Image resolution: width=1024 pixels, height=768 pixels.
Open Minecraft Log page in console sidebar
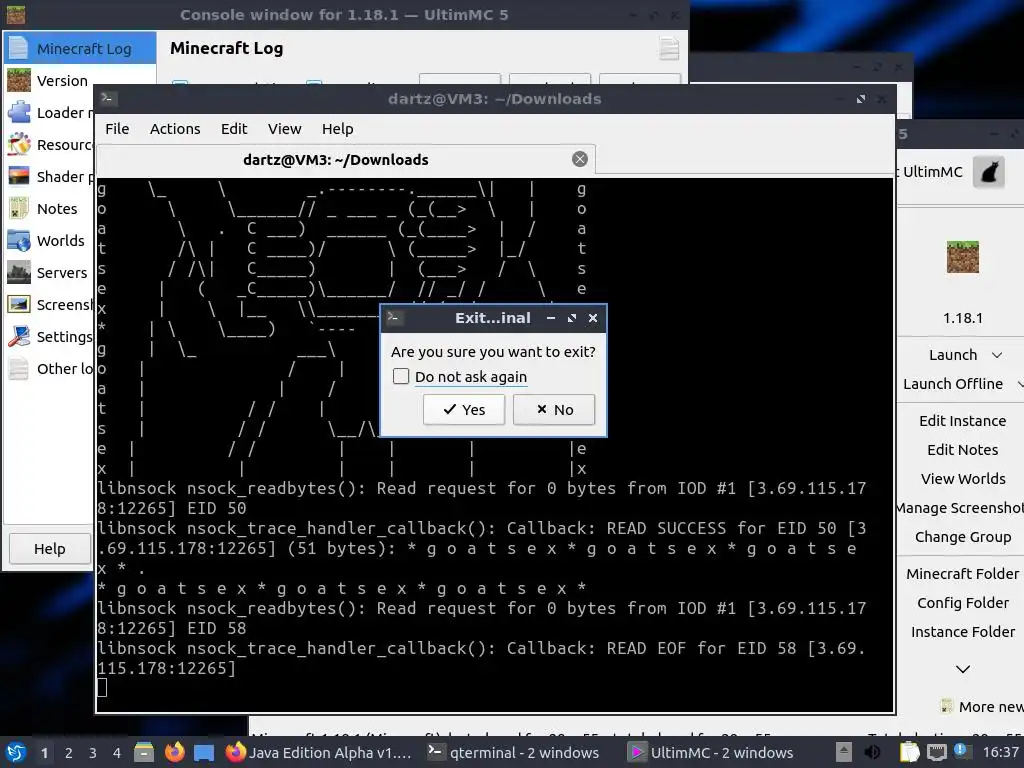click(80, 48)
